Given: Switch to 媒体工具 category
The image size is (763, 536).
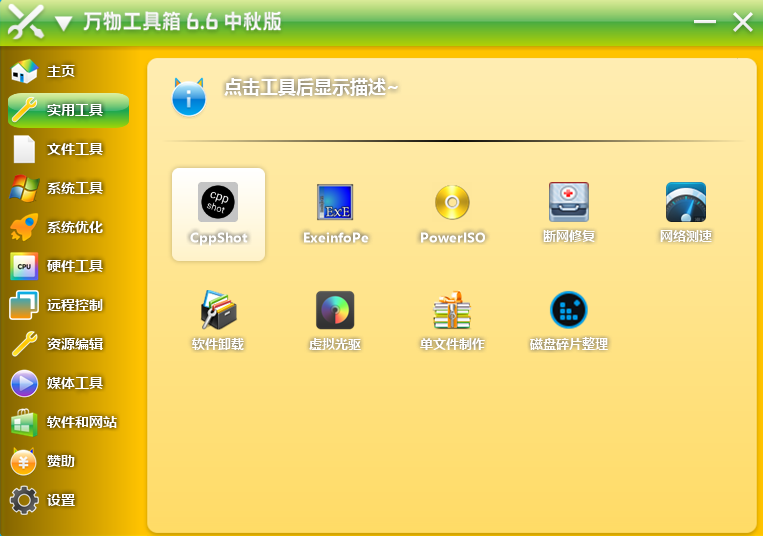Looking at the screenshot, I should point(57,383).
